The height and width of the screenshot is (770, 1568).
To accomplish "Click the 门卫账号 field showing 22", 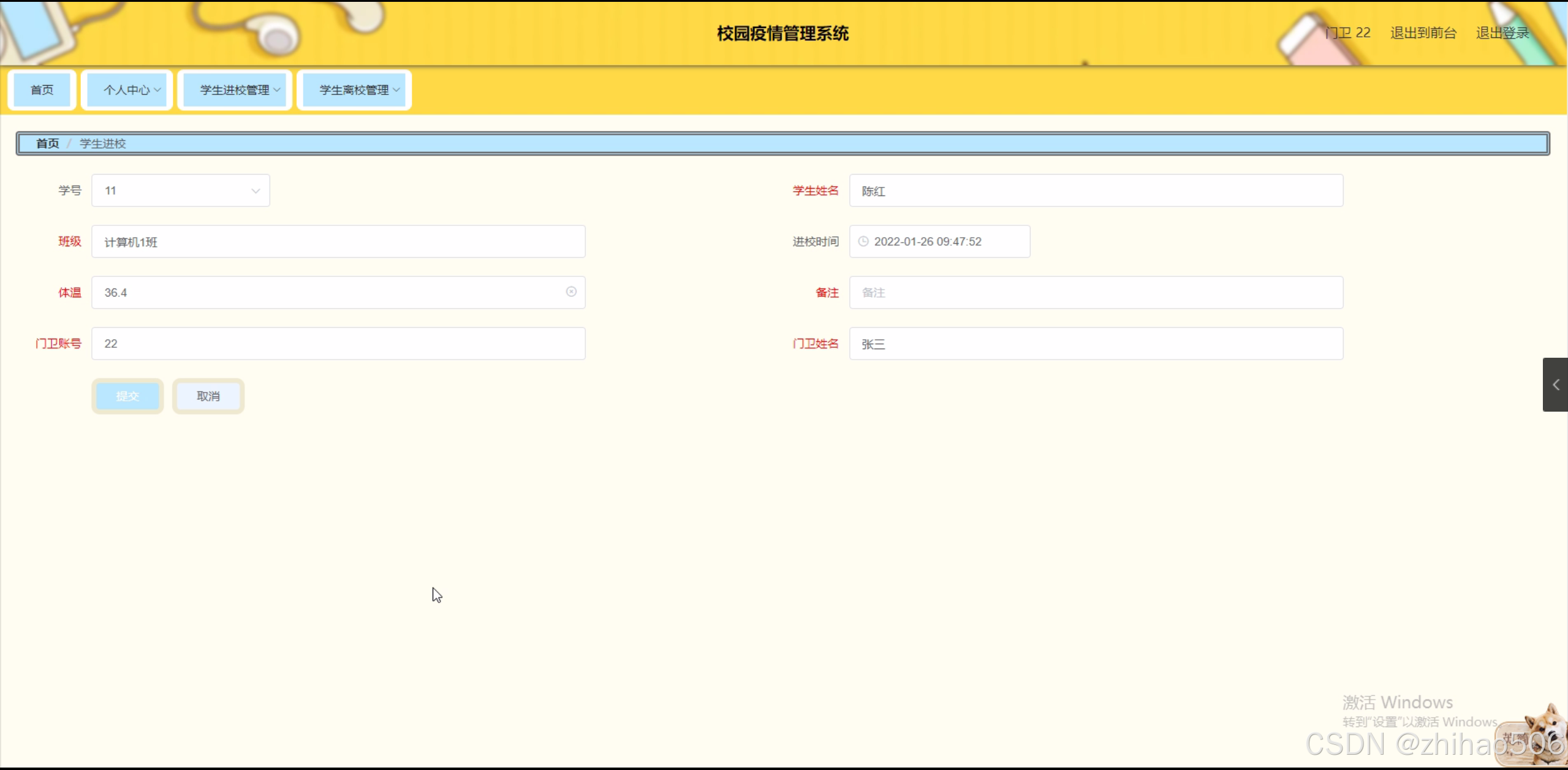I will tap(338, 344).
